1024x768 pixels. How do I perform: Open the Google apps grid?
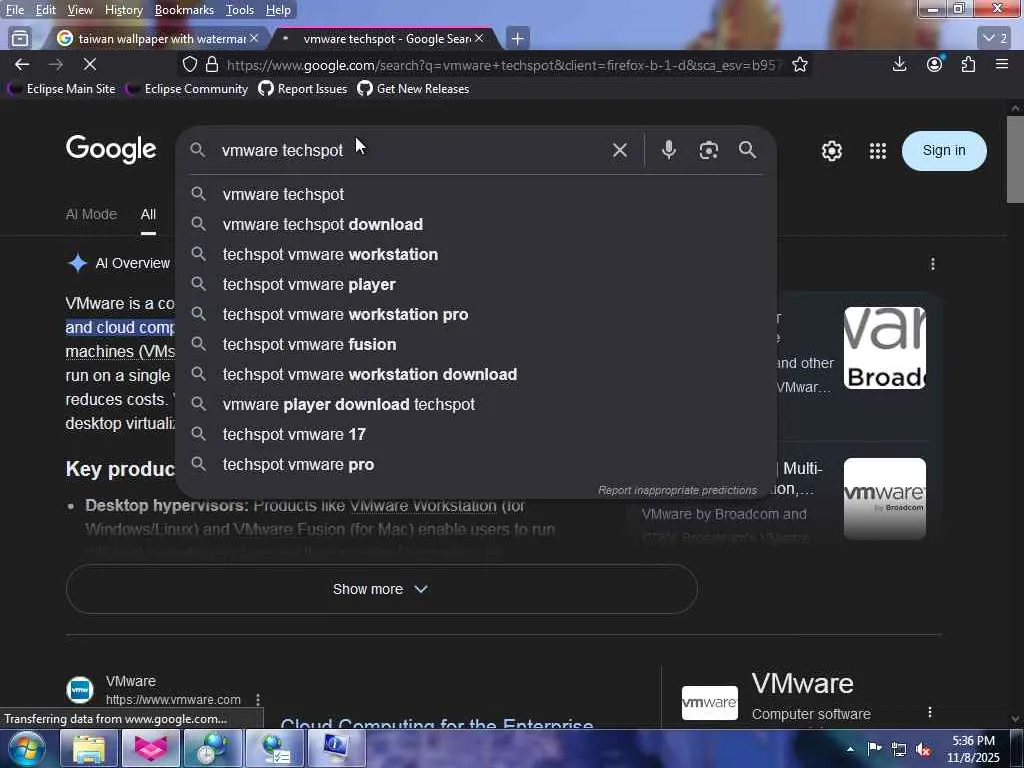tap(878, 151)
